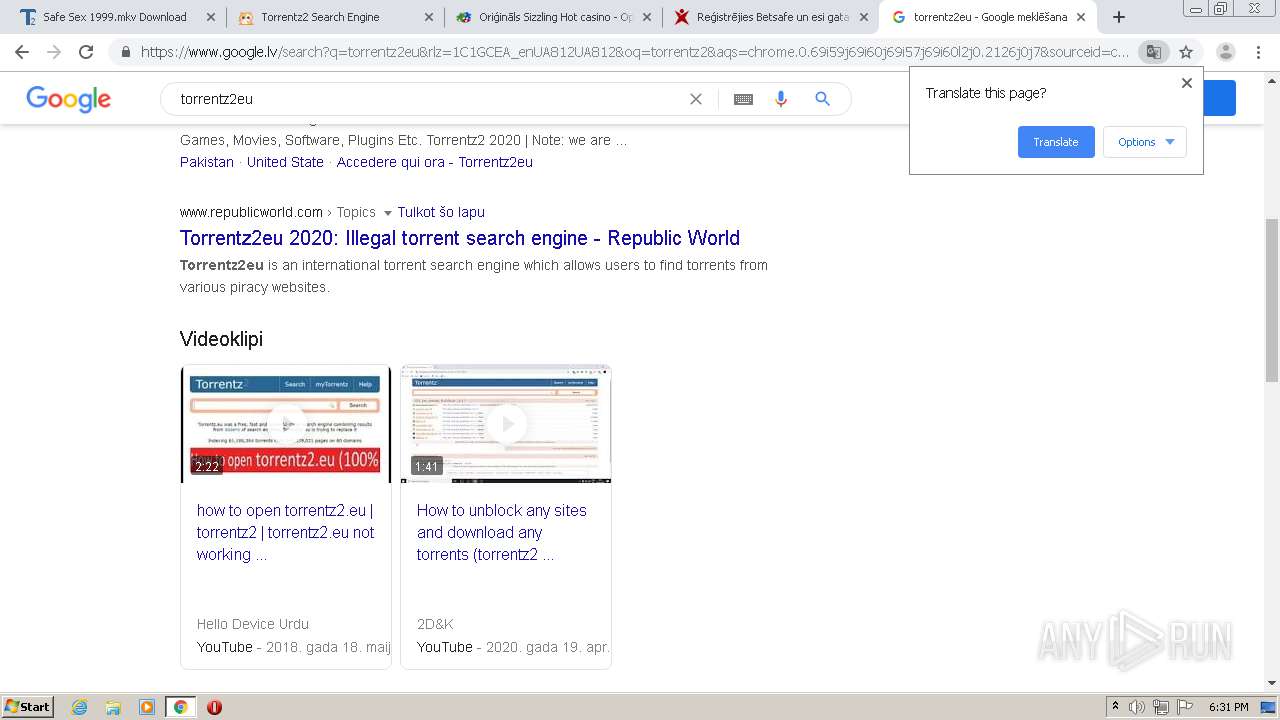Open Internet Explorer from the taskbar
Image resolution: width=1280 pixels, height=720 pixels.
point(80,707)
